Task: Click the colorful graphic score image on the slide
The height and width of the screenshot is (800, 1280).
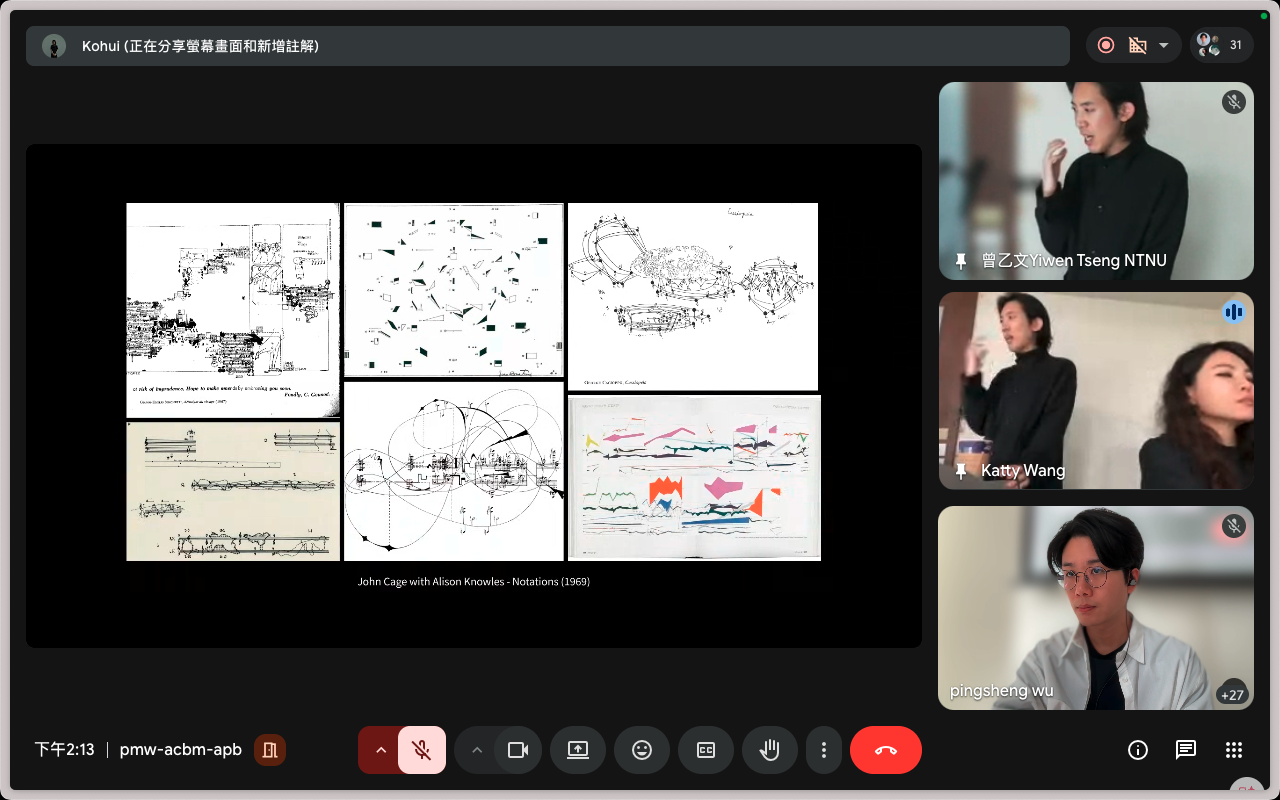Action: pyautogui.click(x=695, y=478)
